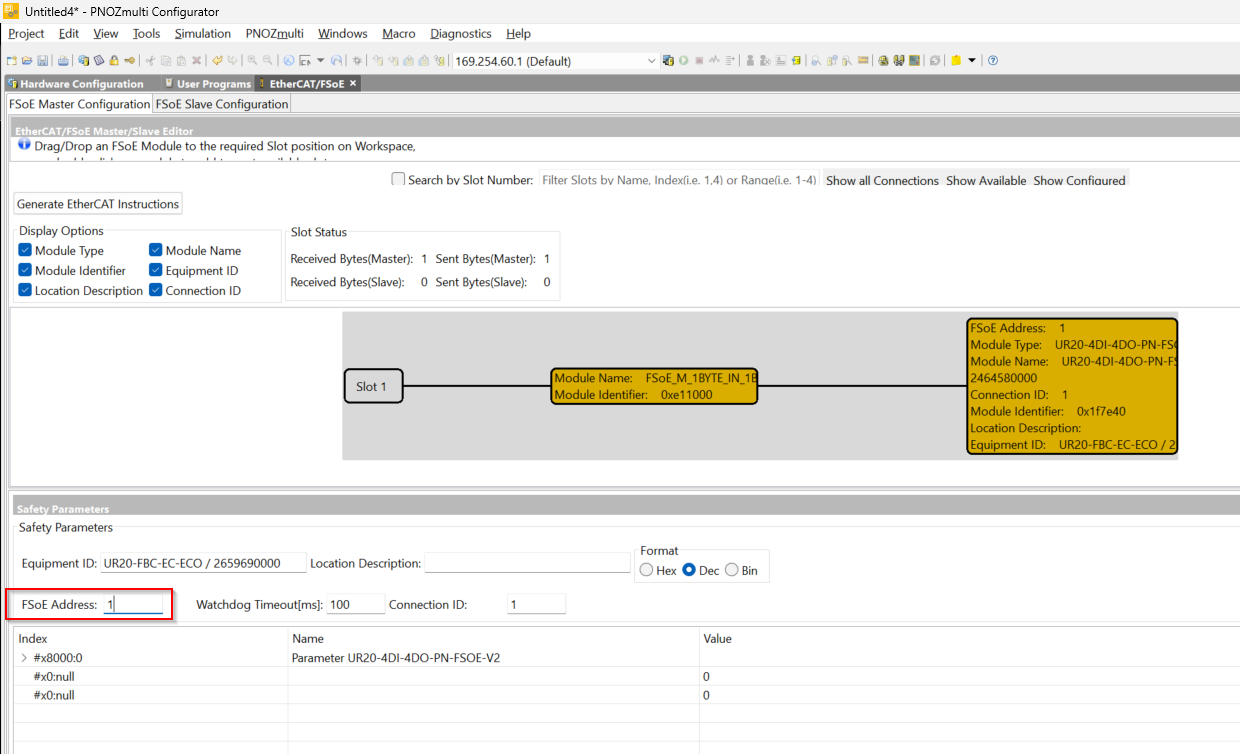Image resolution: width=1240 pixels, height=754 pixels.
Task: Toggle the Location Description checkbox
Action: click(25, 290)
